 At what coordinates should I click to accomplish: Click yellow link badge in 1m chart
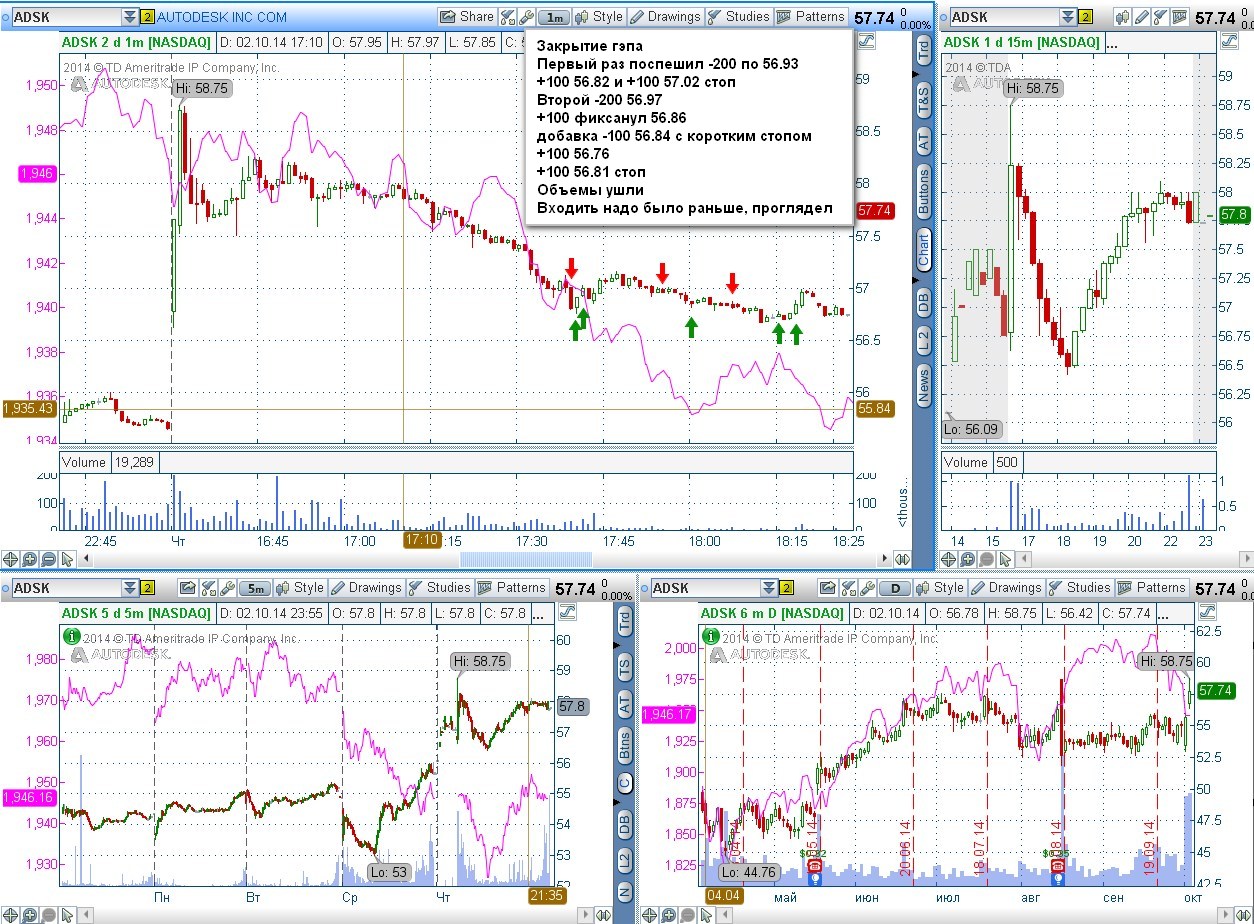click(x=147, y=17)
